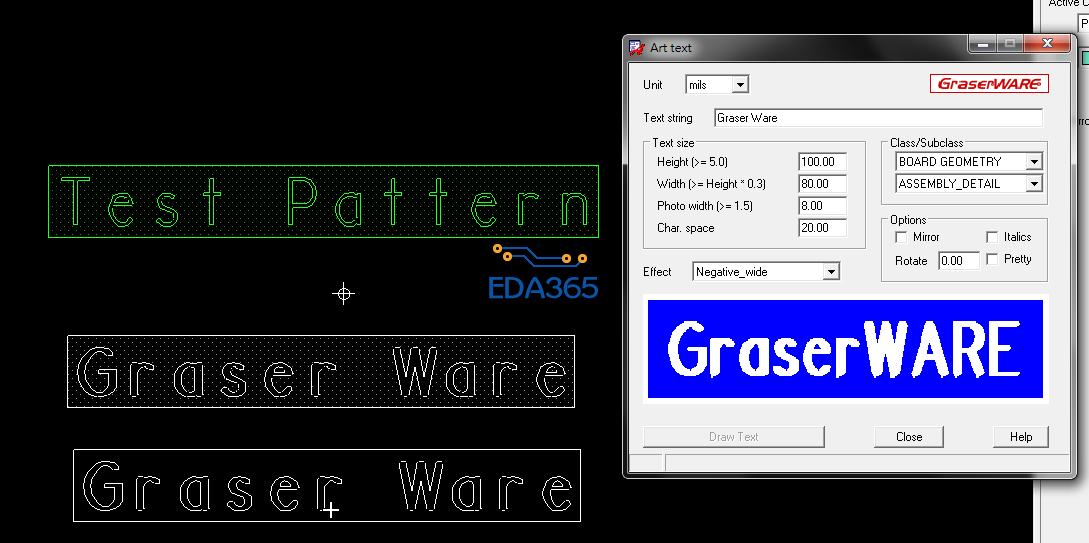Enable the Italics checkbox
This screenshot has height=543, width=1089.
[992, 237]
